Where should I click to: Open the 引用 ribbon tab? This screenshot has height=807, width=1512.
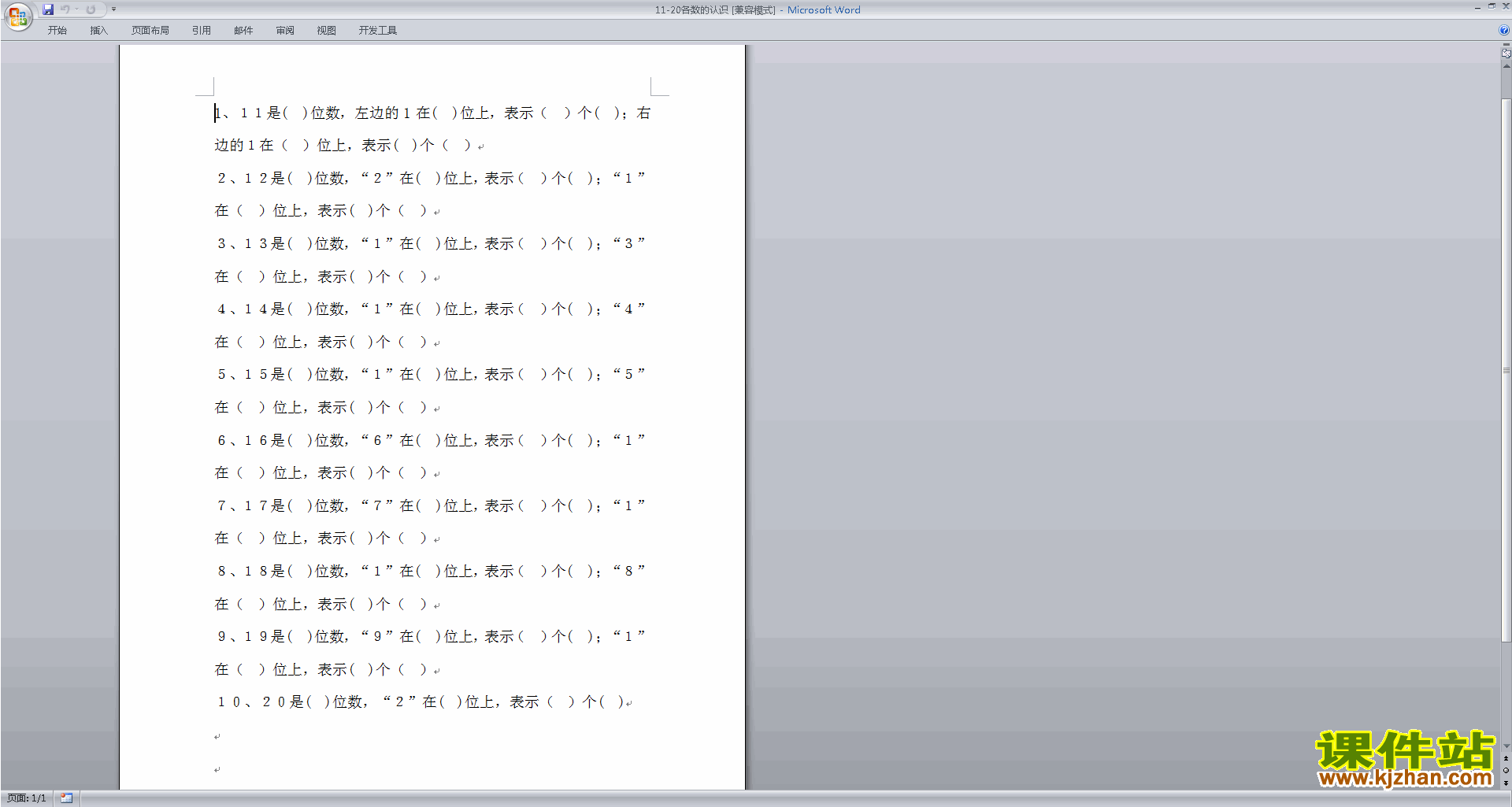point(202,31)
